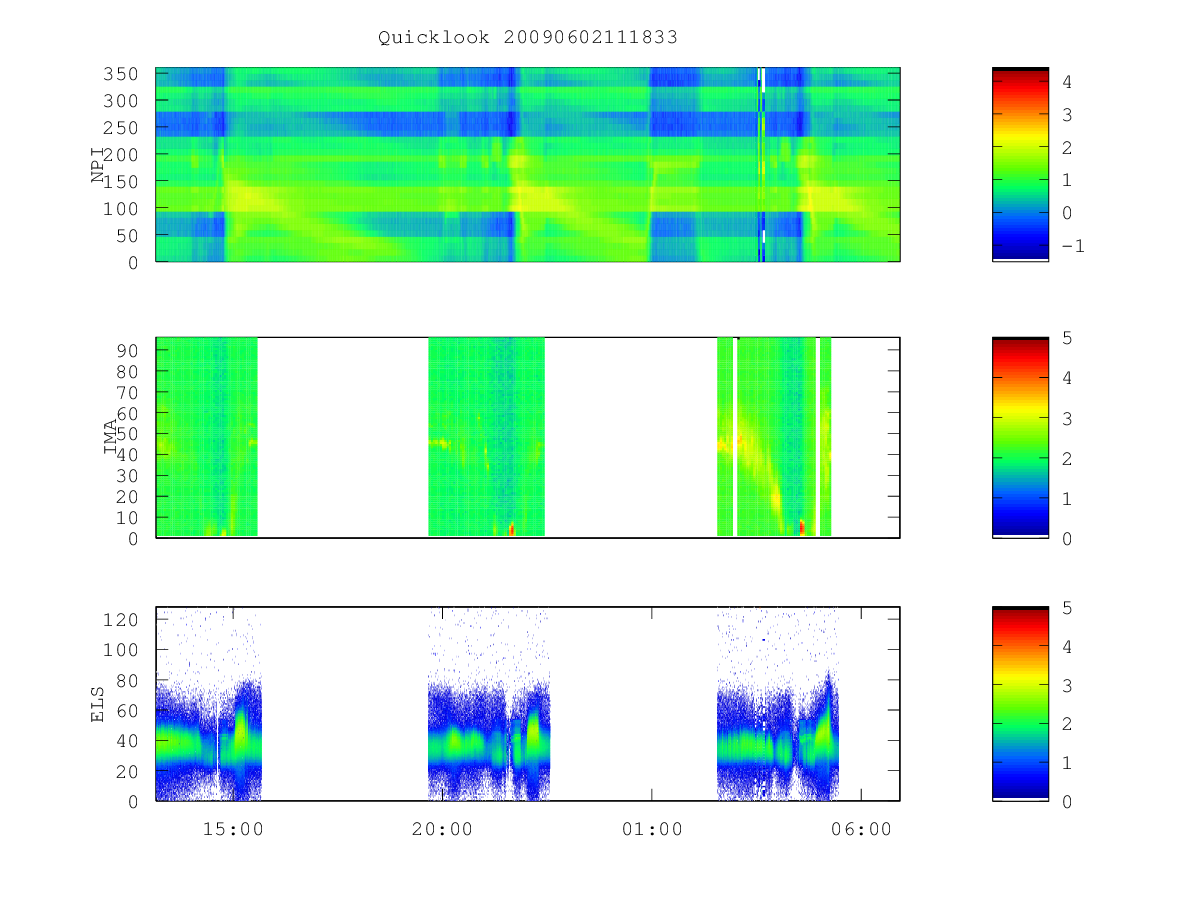This screenshot has height=900, width=1200.
Task: Click the NPI panel color bar
Action: pos(1020,164)
